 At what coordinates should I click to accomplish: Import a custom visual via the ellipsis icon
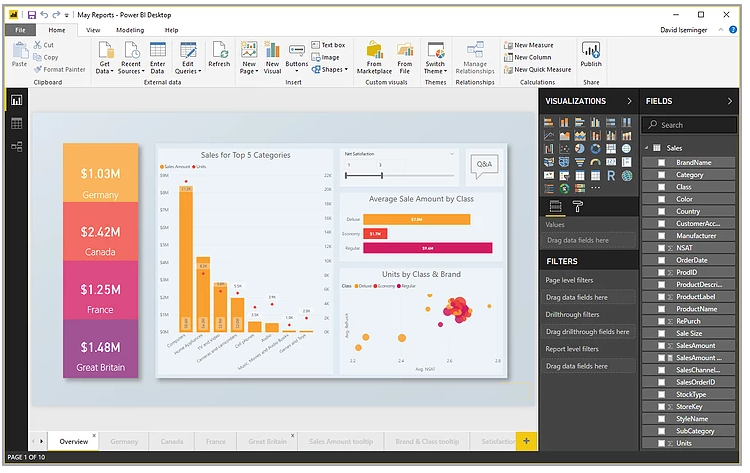tap(596, 188)
